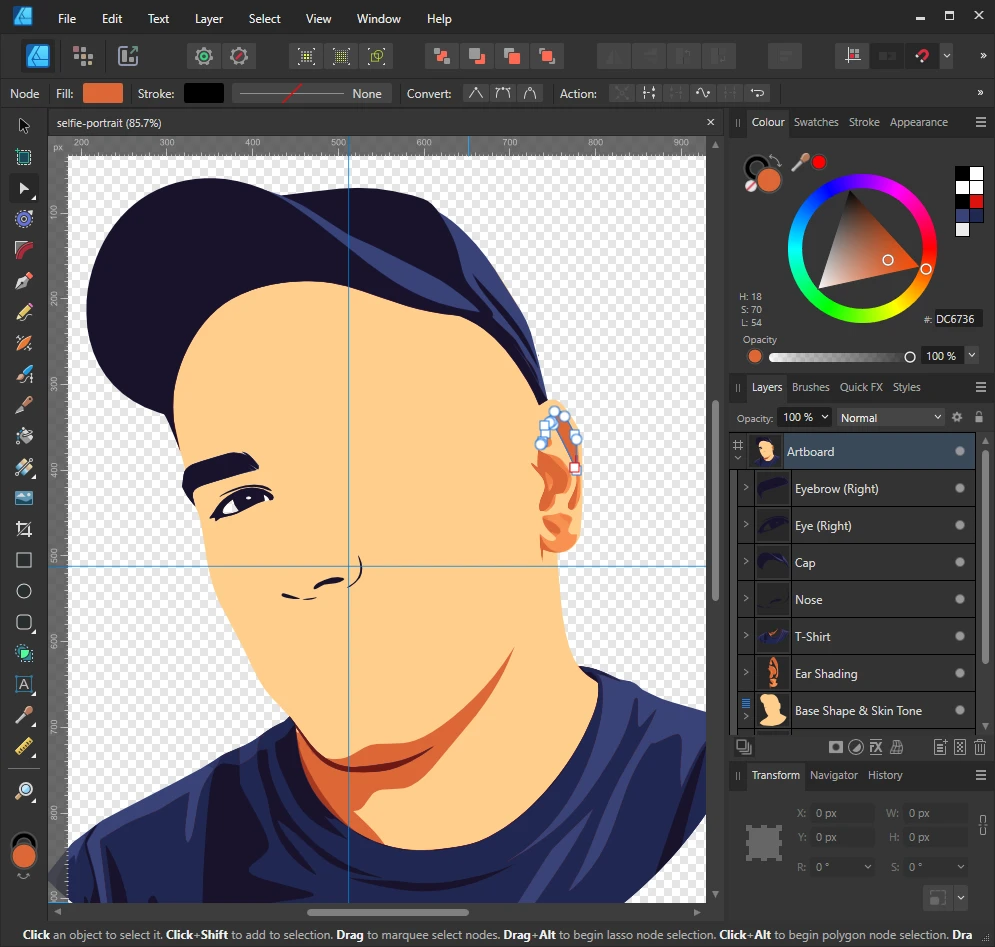
Task: Click the Pencil tool
Action: (x=24, y=312)
